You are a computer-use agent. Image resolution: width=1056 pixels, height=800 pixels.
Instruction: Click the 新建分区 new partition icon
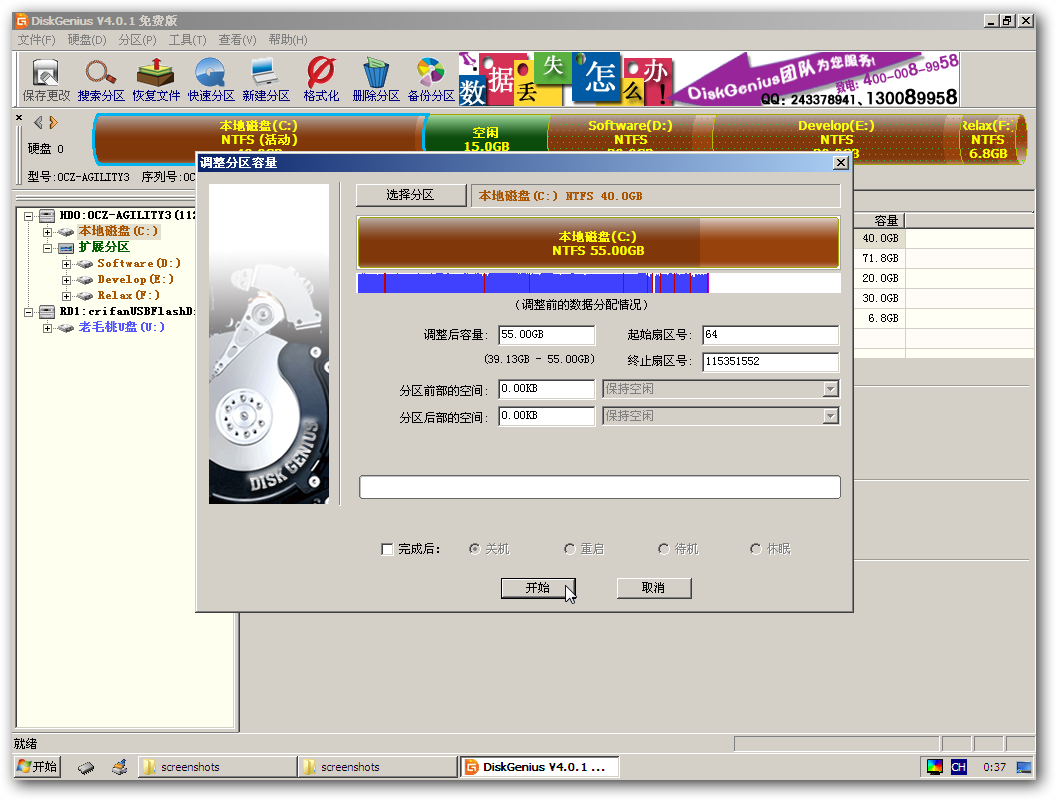[x=266, y=79]
